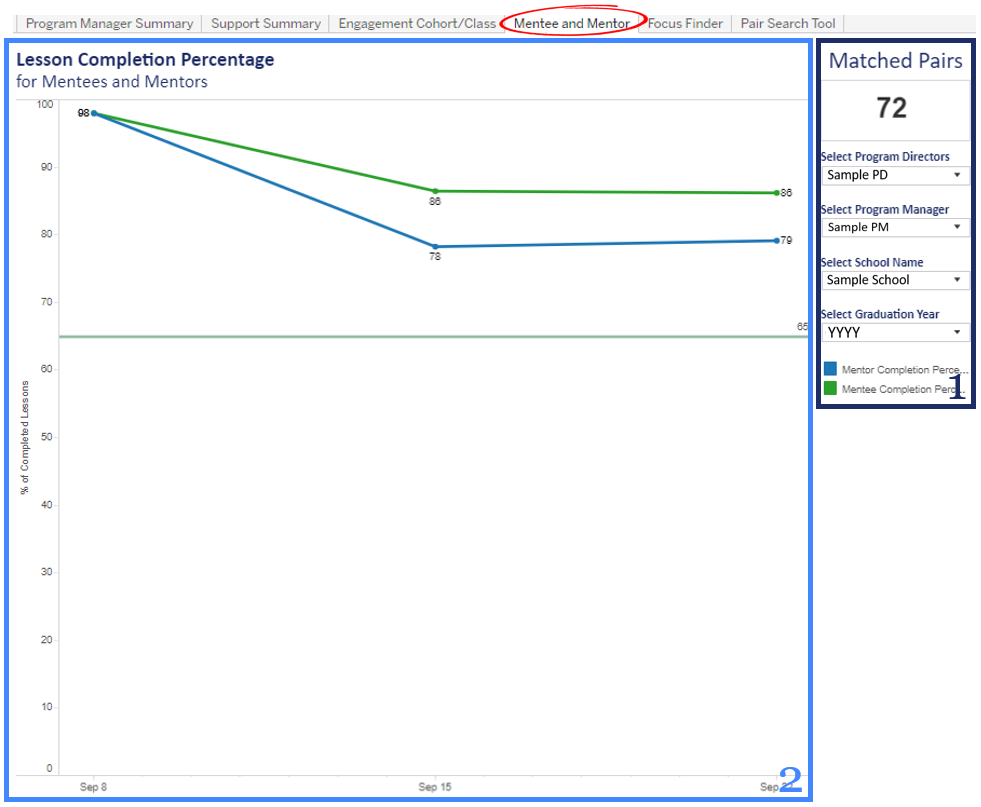Open the Engagement Cohort/Class tab

click(x=417, y=24)
